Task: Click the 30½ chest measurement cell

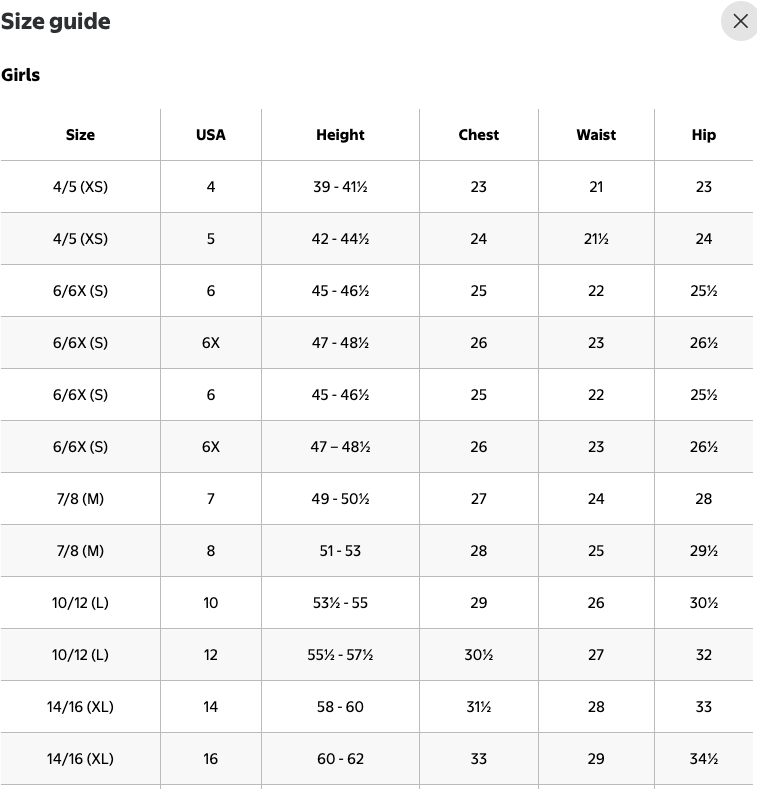Action: coord(479,655)
